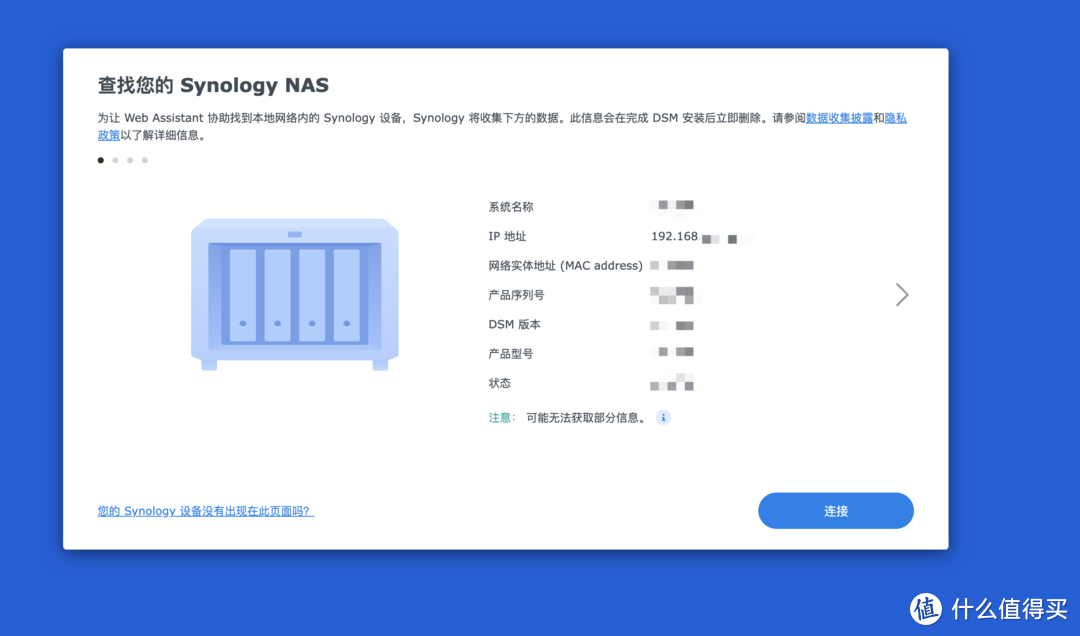Click the 网络实体地址 (MAC address) label
1080x636 pixels.
(565, 265)
